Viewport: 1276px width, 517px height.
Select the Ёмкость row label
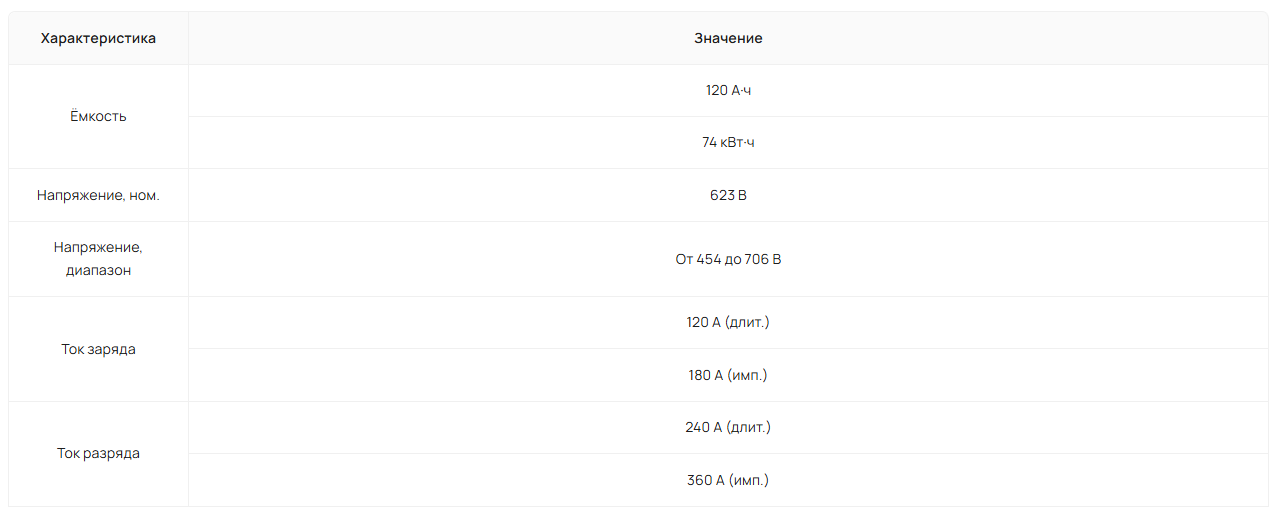tap(98, 116)
